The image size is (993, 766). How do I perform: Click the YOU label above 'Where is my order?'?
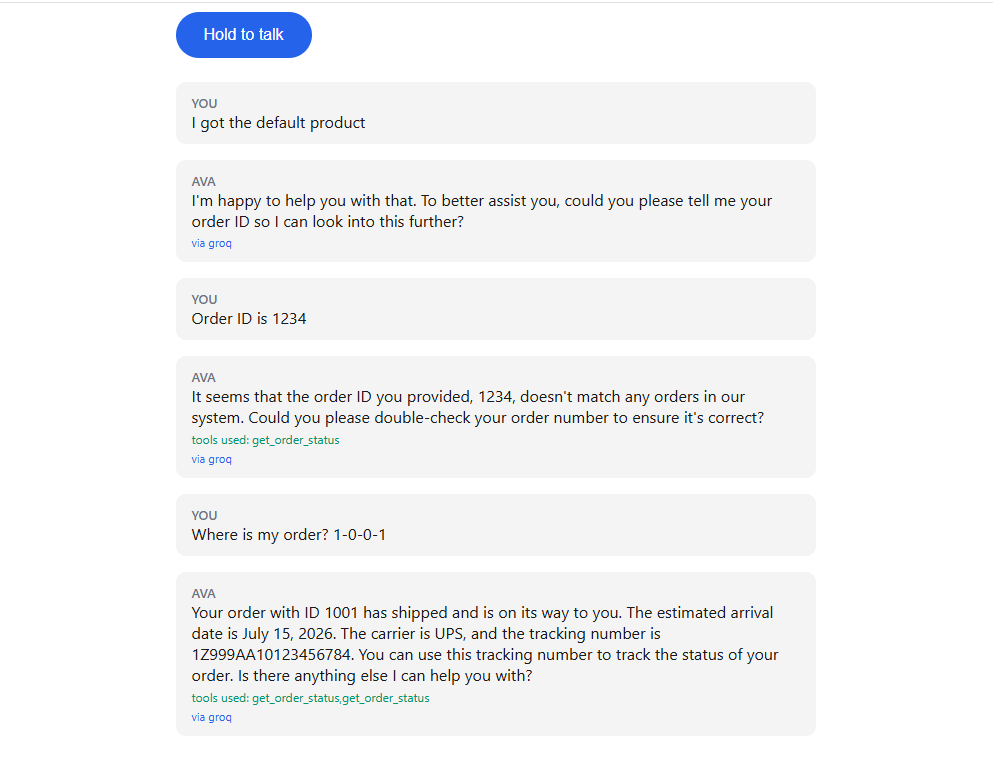click(x=204, y=516)
